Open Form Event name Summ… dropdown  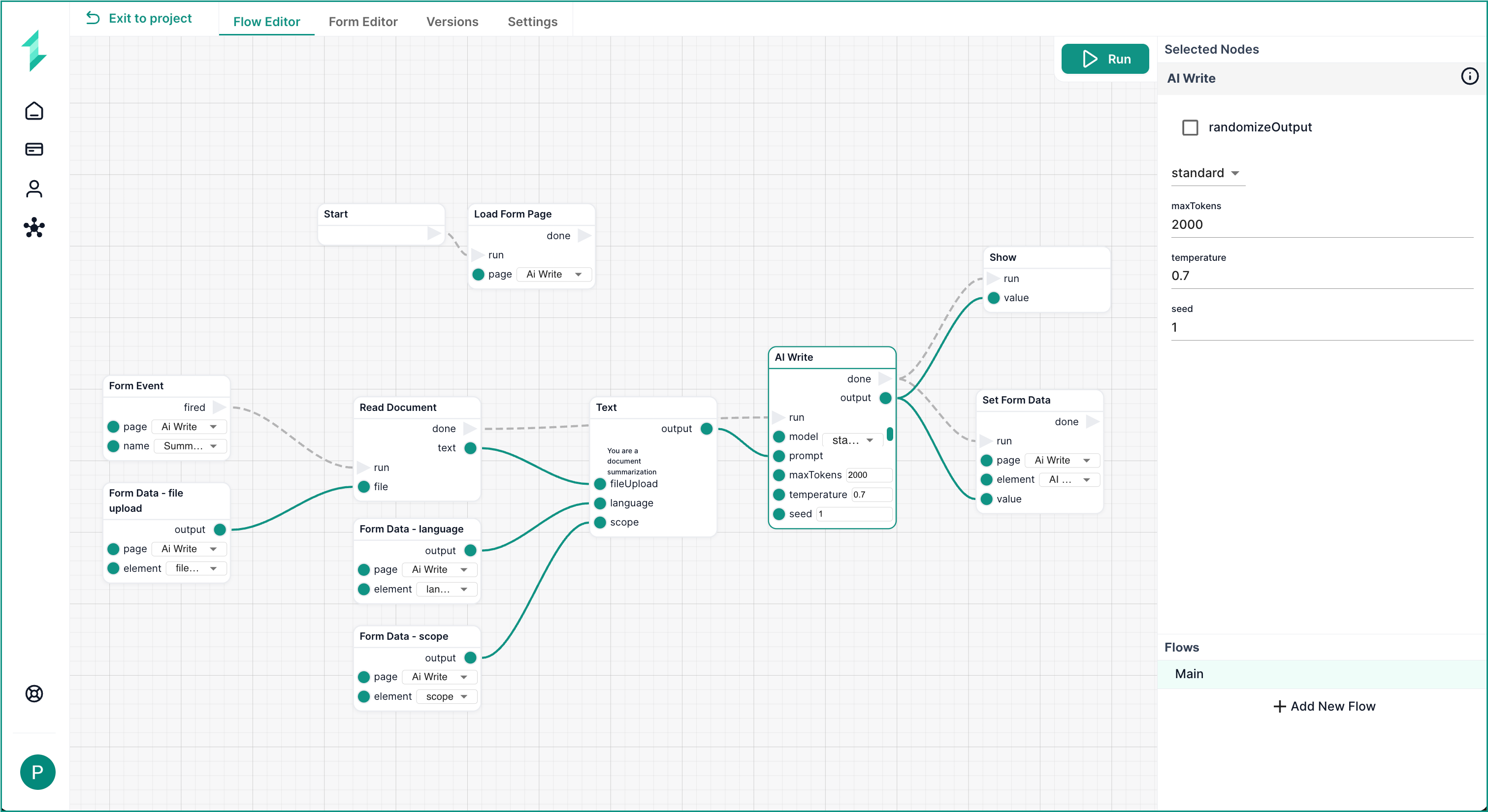[190, 446]
